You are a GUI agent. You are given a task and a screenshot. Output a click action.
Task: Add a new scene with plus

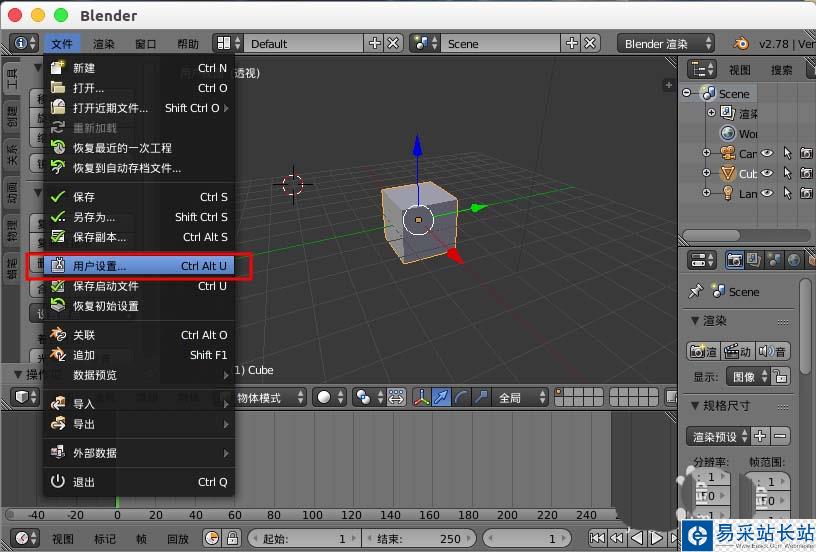[x=571, y=43]
